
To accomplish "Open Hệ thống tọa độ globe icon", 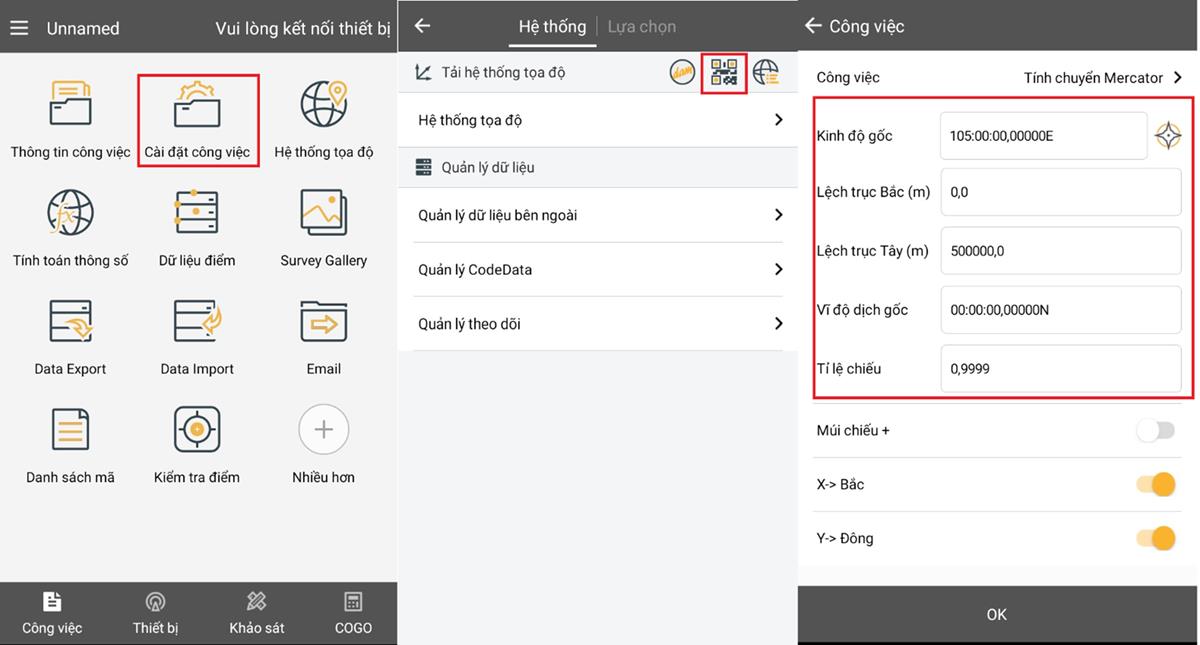I will point(323,106).
